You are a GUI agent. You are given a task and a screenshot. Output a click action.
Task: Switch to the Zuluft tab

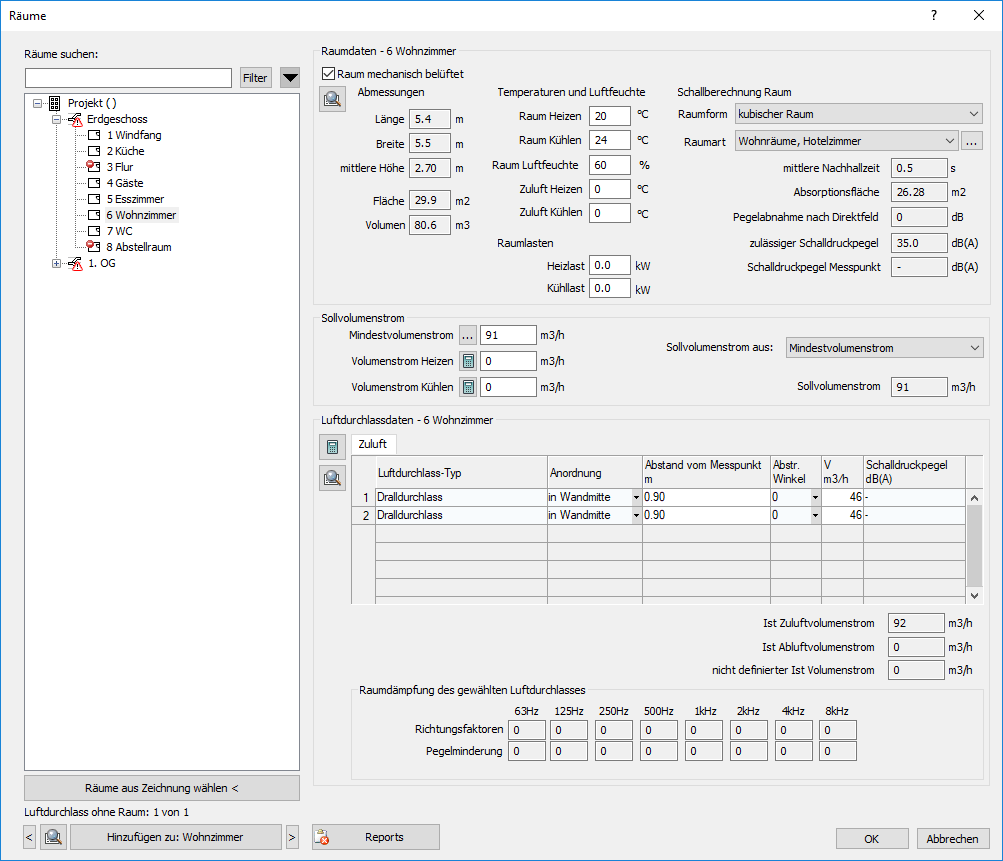373,444
